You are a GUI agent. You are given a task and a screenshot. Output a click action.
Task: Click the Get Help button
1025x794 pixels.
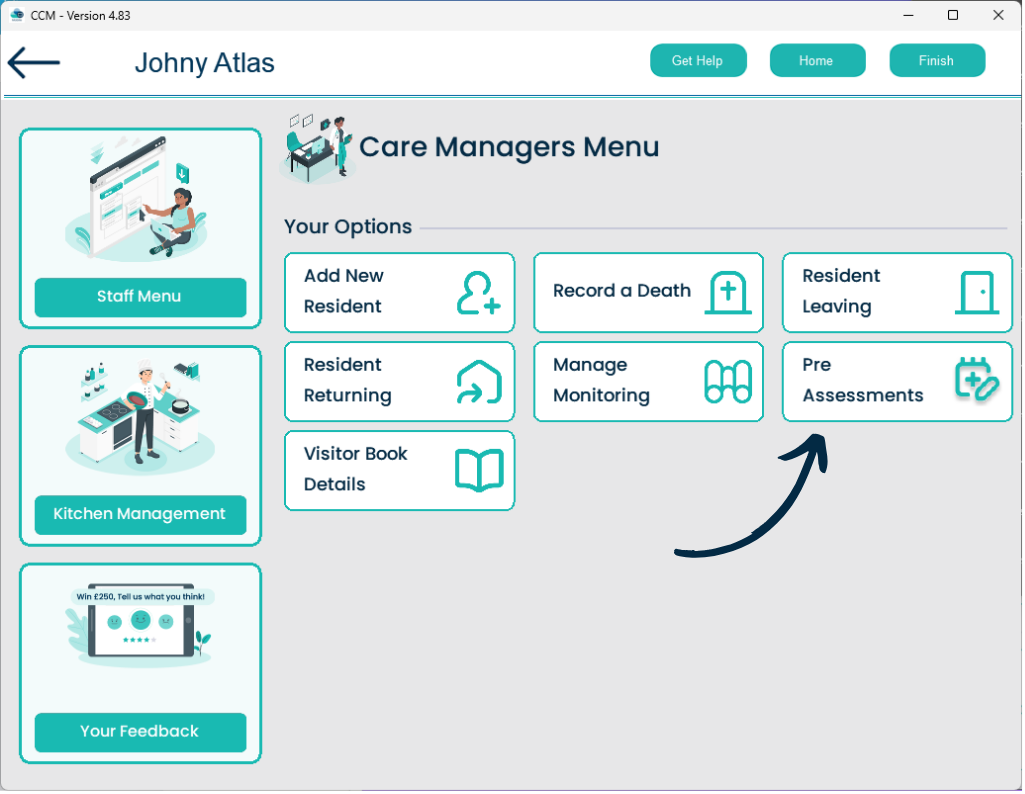(698, 61)
